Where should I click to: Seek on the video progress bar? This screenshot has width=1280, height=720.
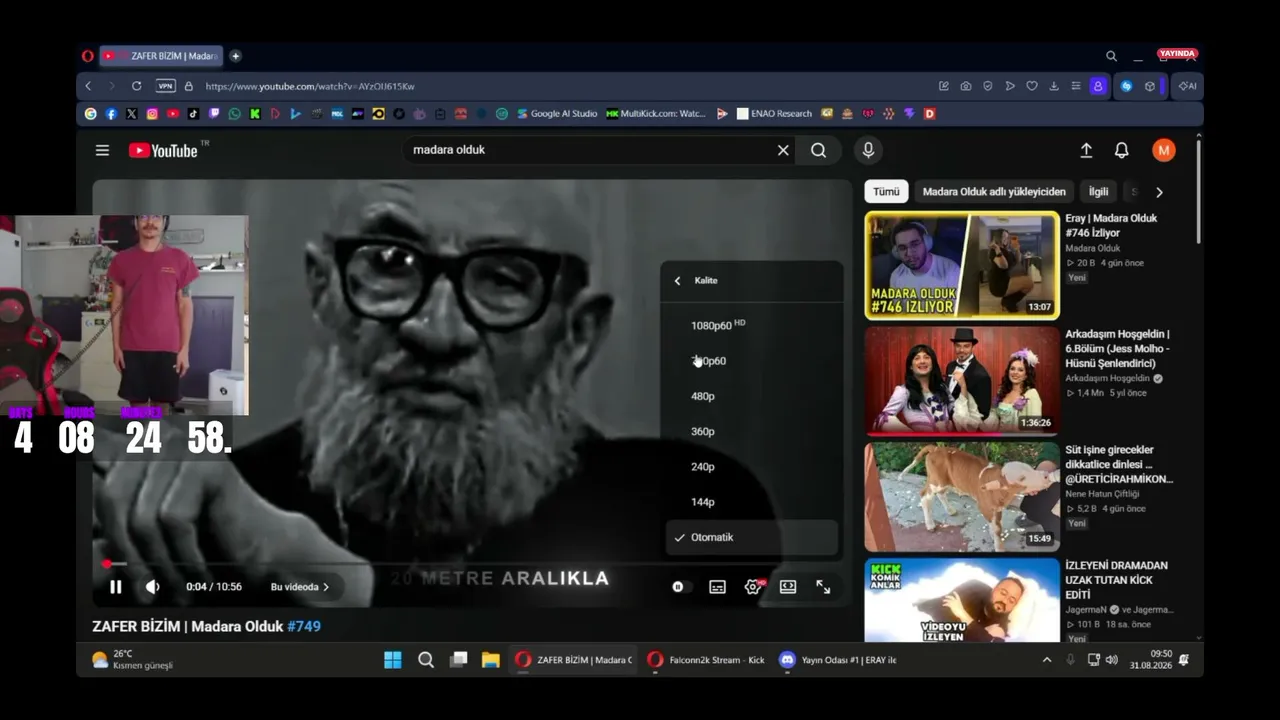tap(470, 564)
